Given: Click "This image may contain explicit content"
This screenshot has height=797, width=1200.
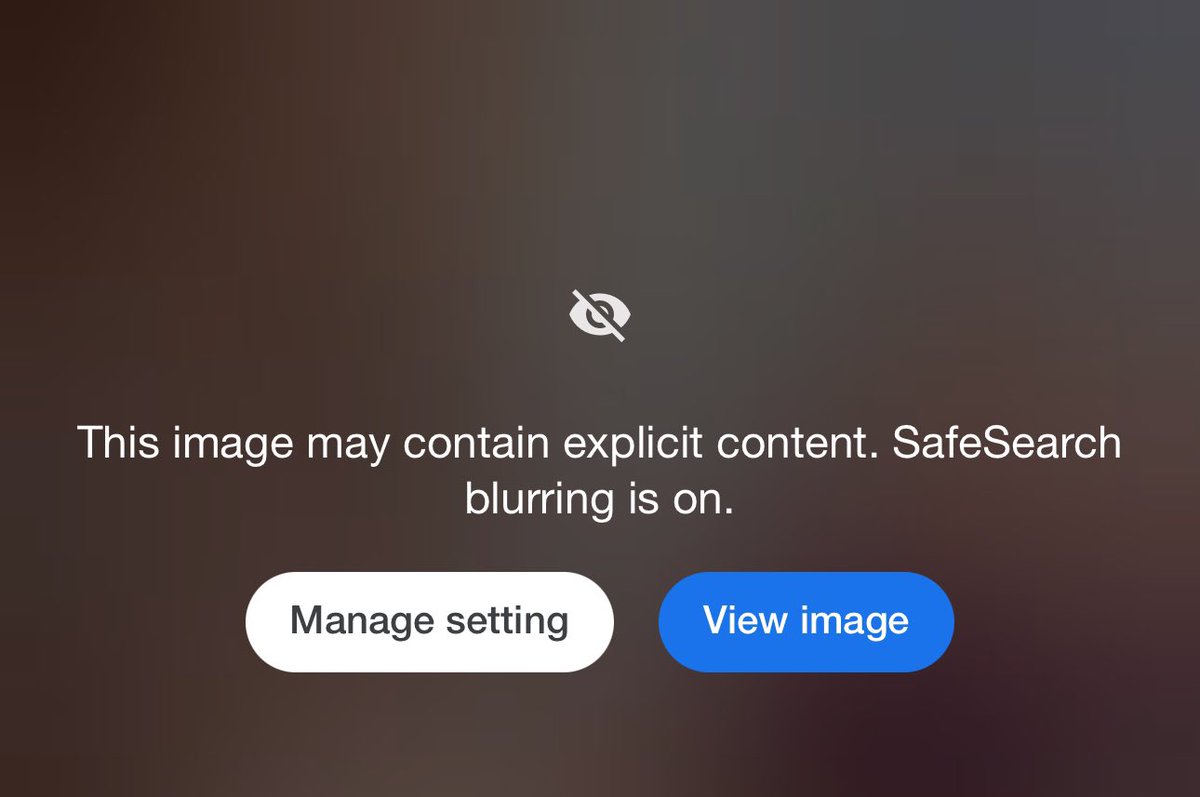Looking at the screenshot, I should 477,444.
